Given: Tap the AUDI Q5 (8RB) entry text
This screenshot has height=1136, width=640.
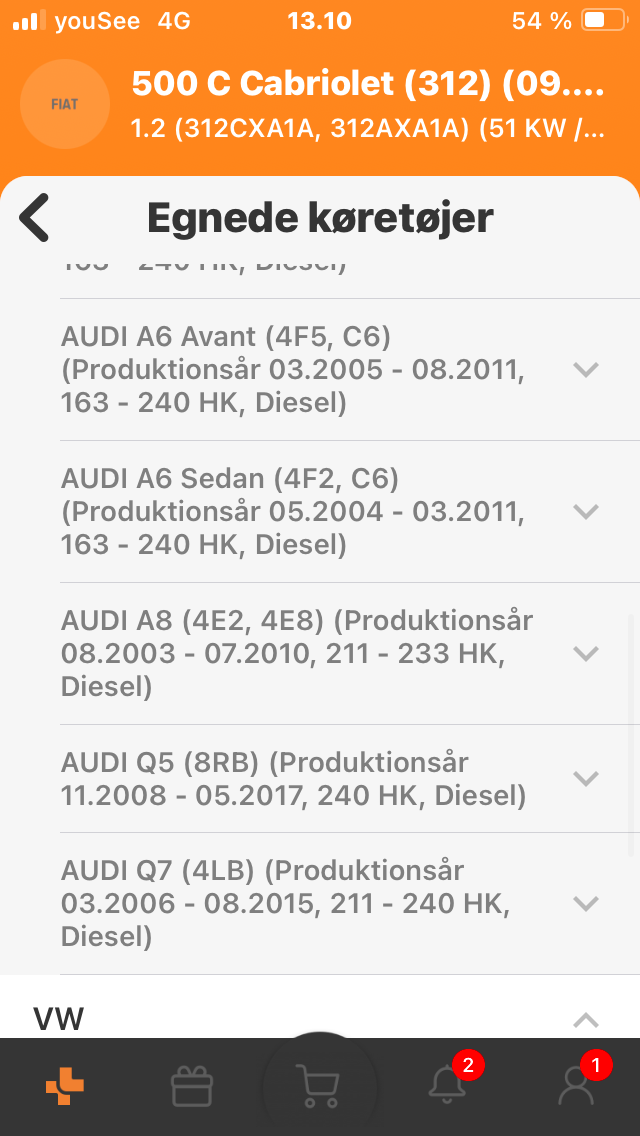Looking at the screenshot, I should [x=293, y=778].
